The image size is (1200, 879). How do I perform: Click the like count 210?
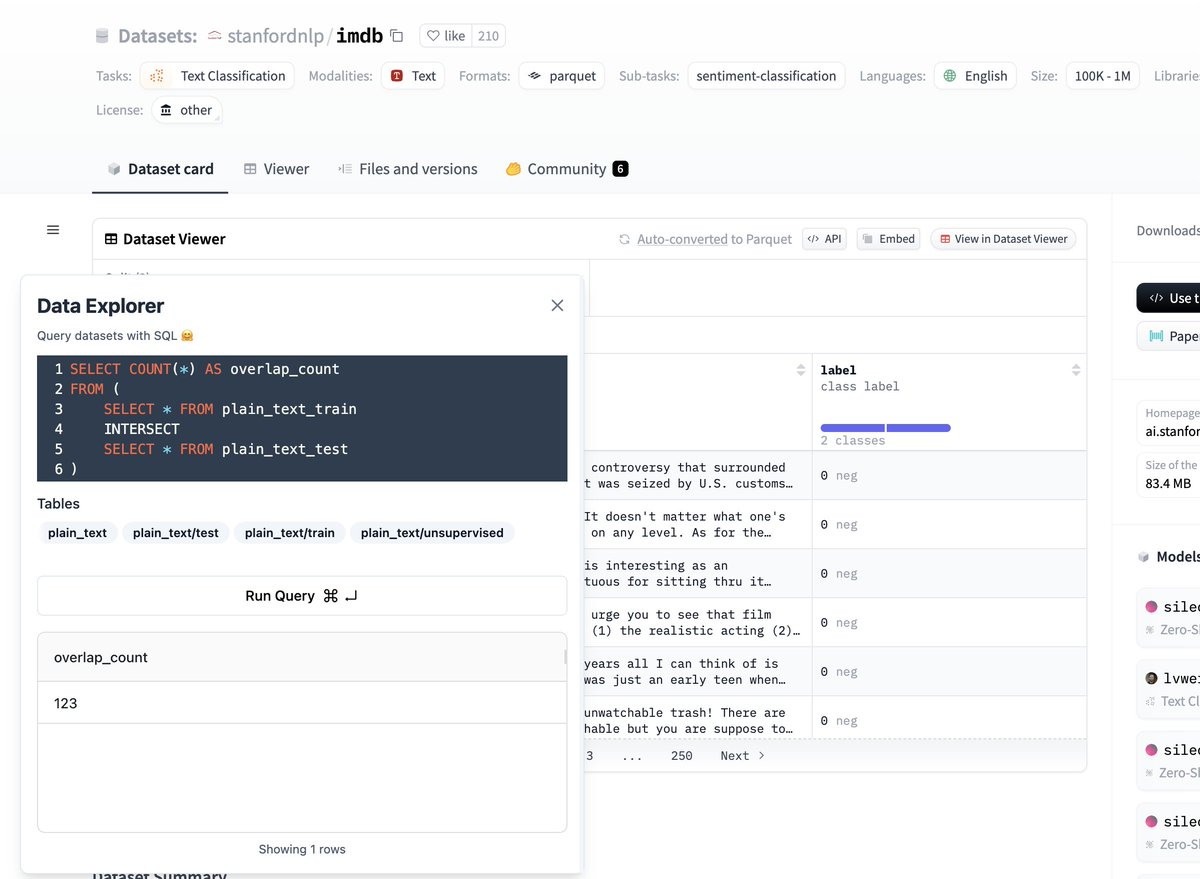tap(488, 36)
